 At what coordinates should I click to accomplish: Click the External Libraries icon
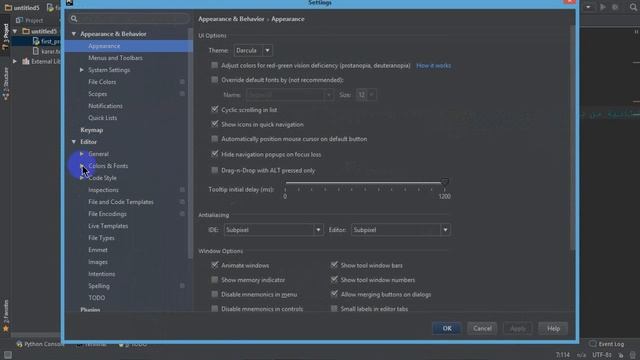26,61
